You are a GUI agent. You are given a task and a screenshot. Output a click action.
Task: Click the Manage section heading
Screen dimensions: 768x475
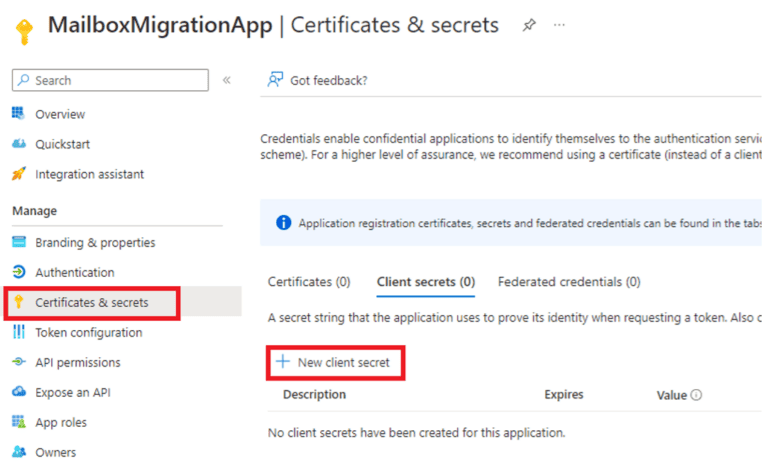click(x=34, y=211)
